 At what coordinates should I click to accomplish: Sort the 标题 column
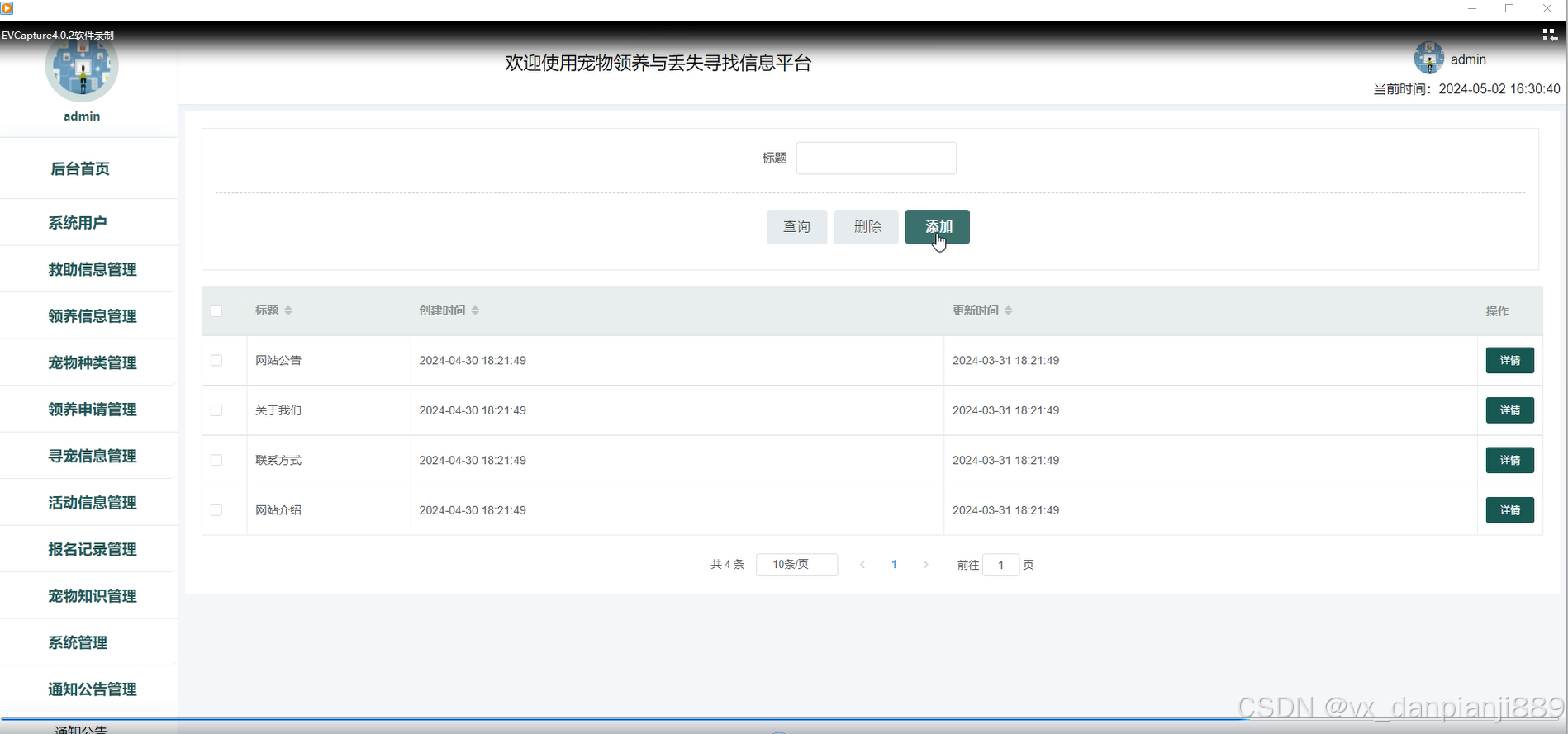(288, 311)
